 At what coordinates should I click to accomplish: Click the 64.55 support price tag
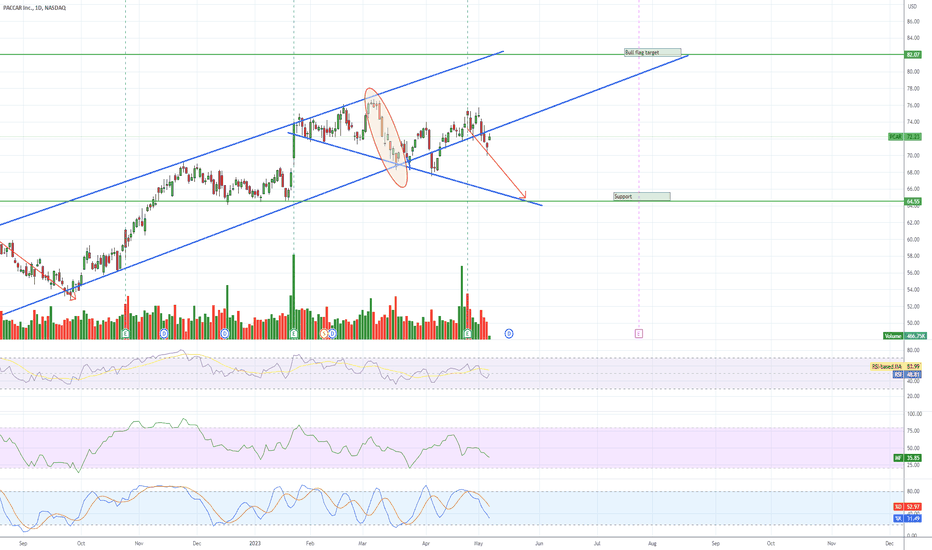coord(912,202)
